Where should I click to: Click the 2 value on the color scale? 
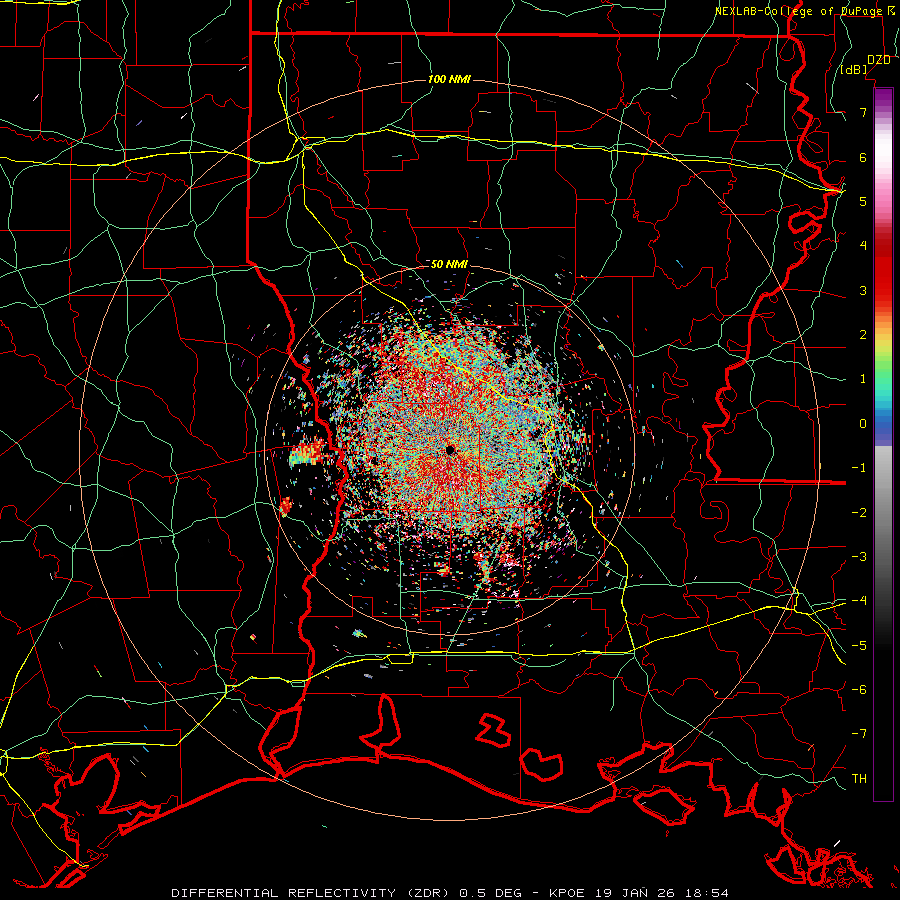click(863, 335)
